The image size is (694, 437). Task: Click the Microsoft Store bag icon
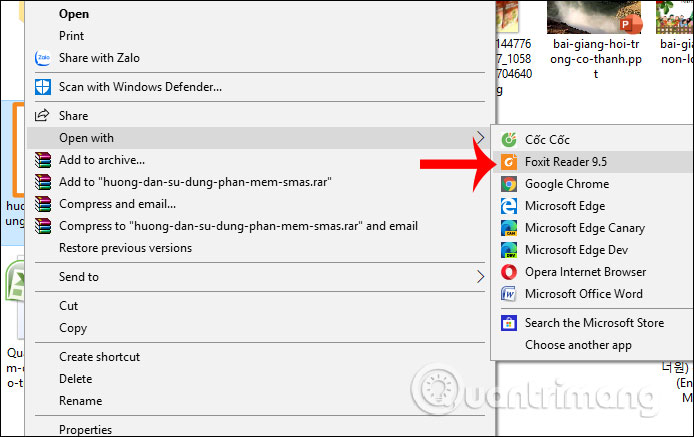509,323
